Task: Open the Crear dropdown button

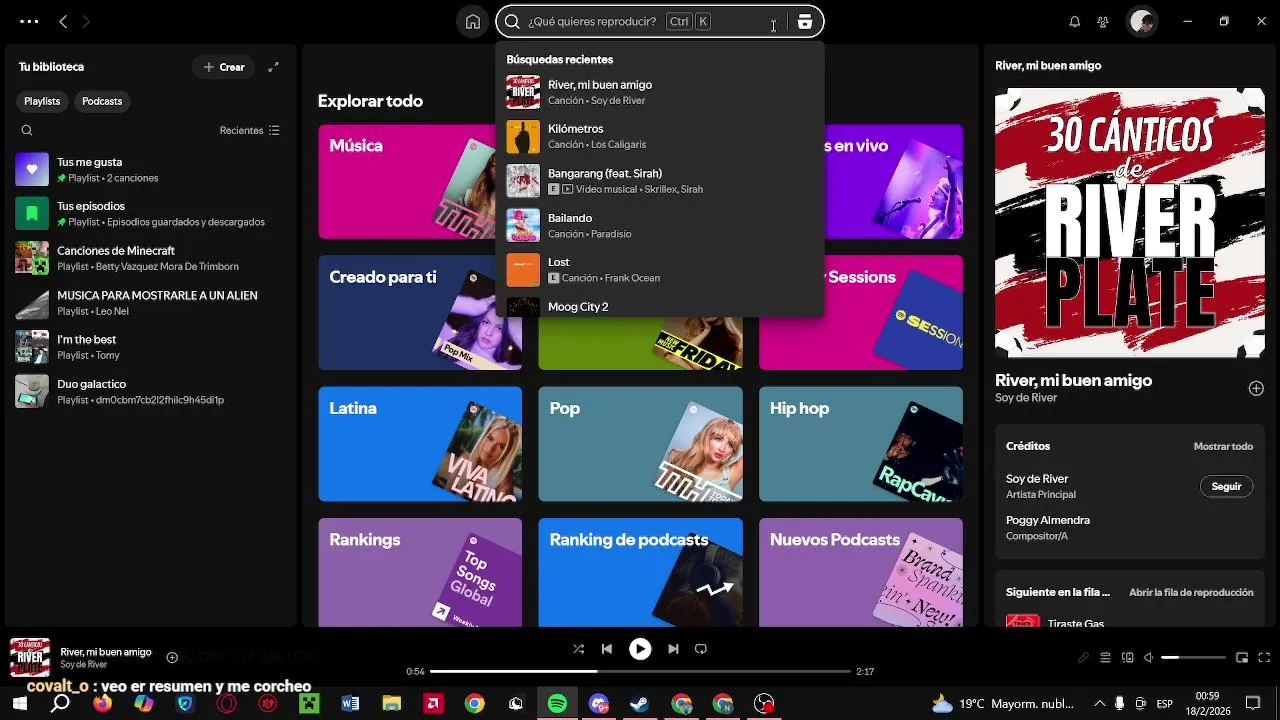Action: coord(224,67)
